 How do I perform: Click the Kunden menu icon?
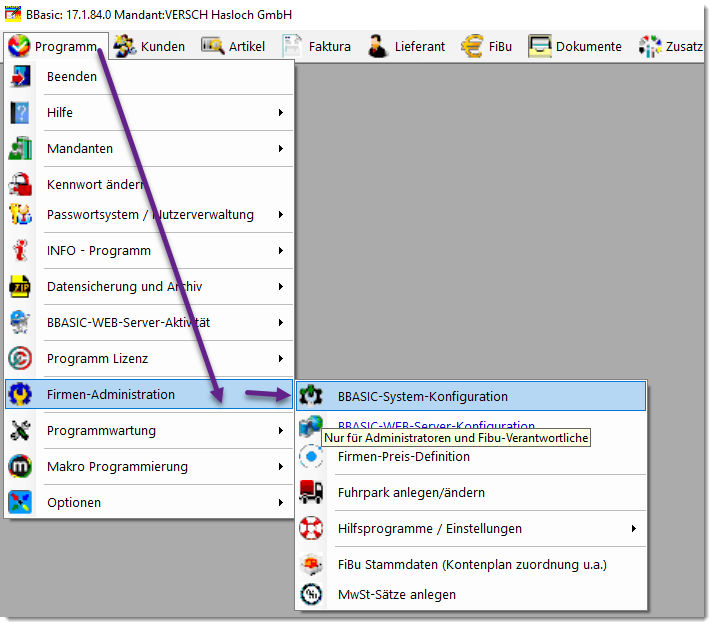coord(124,46)
